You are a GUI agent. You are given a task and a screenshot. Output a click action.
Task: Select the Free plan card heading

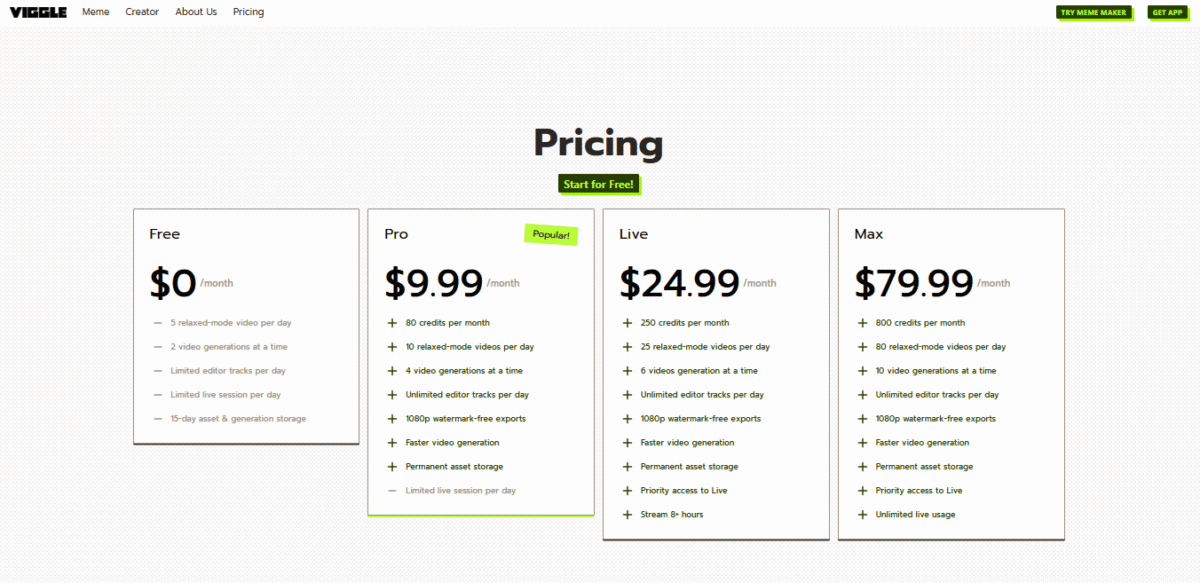tap(165, 234)
